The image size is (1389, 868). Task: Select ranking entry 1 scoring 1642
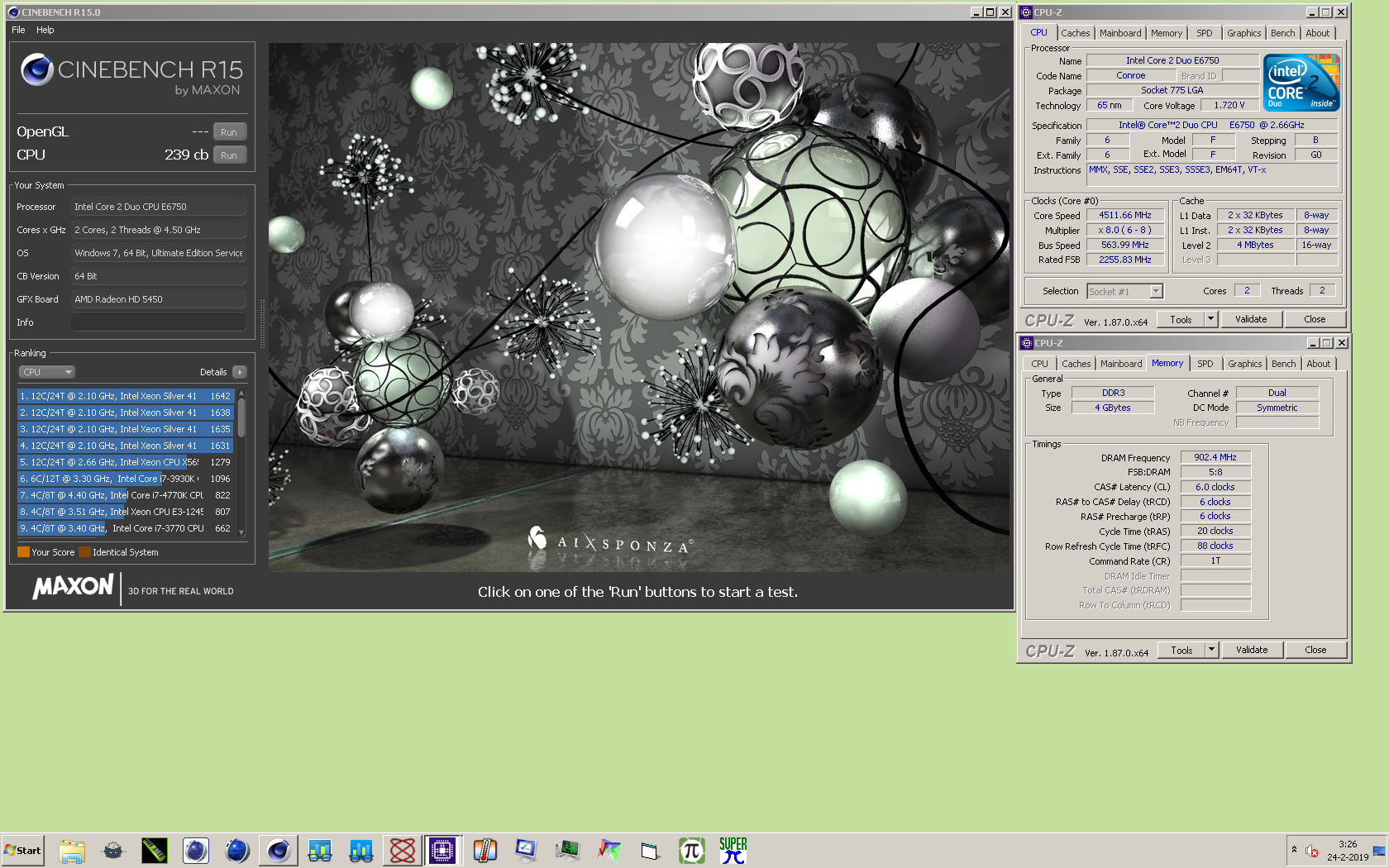pos(126,396)
